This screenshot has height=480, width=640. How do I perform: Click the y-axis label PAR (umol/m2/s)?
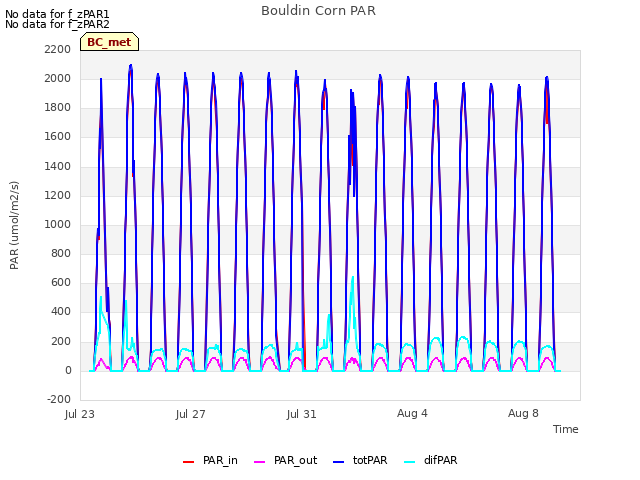14,225
